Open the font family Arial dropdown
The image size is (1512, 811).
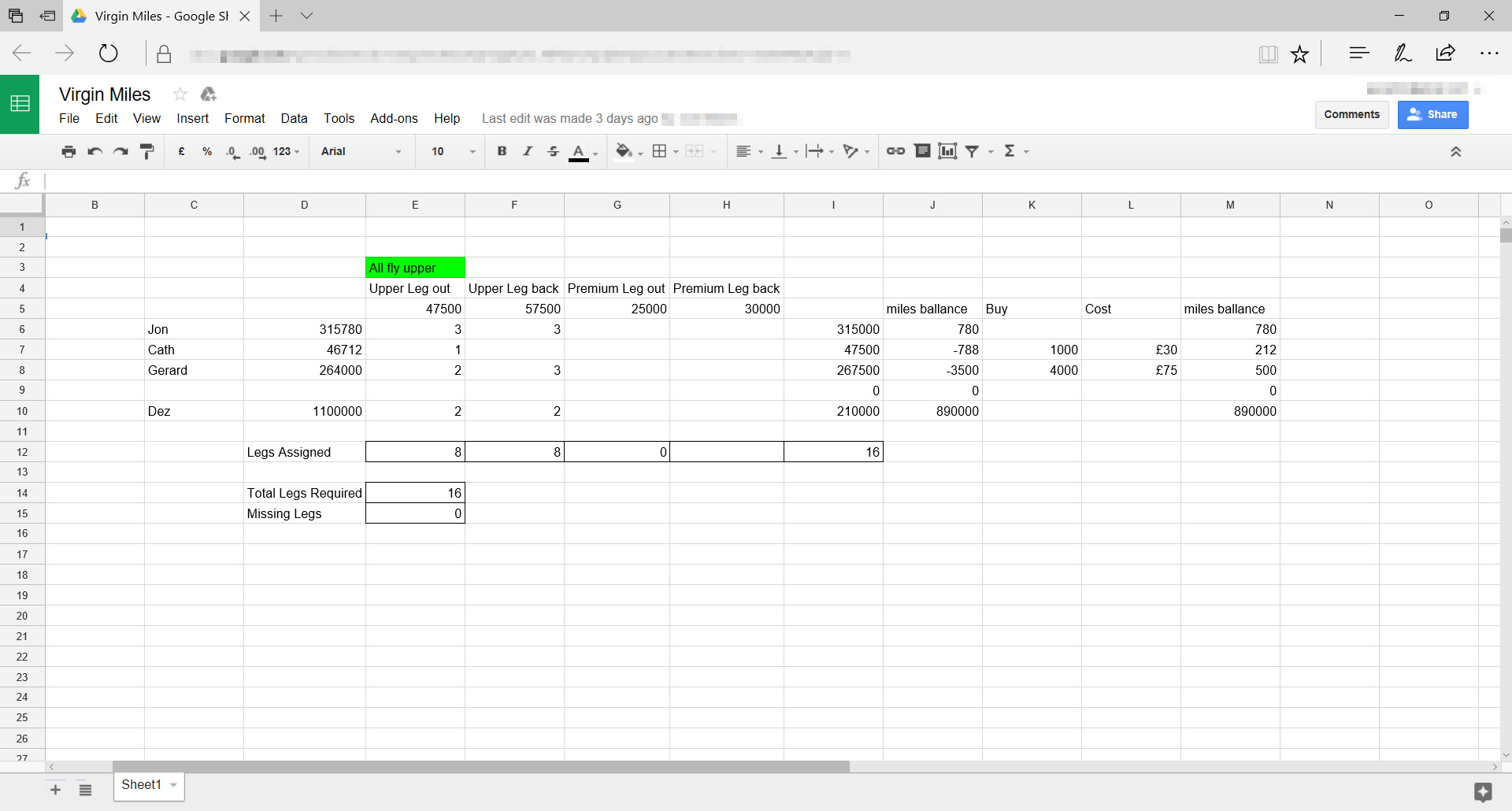point(361,151)
